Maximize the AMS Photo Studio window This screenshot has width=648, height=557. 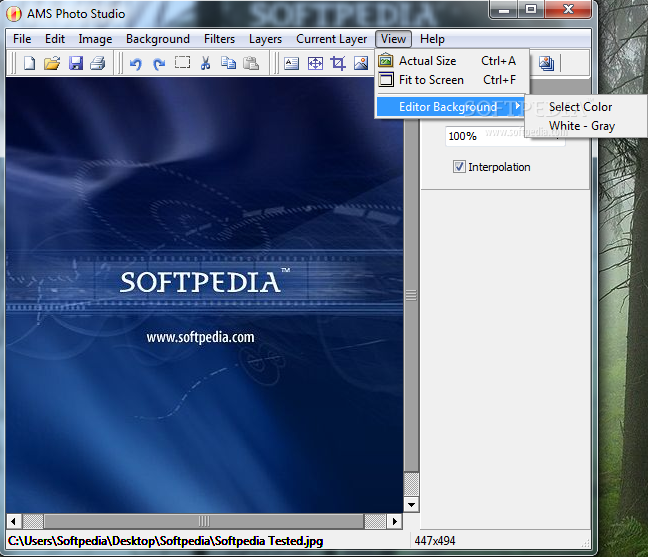(531, 10)
